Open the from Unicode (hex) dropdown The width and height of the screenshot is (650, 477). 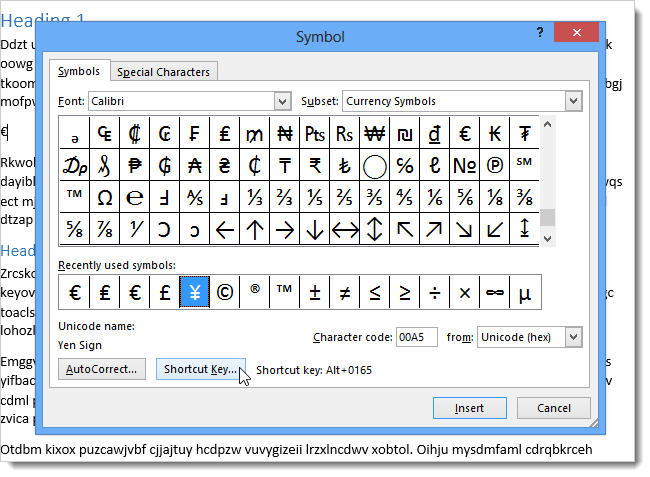(x=573, y=337)
